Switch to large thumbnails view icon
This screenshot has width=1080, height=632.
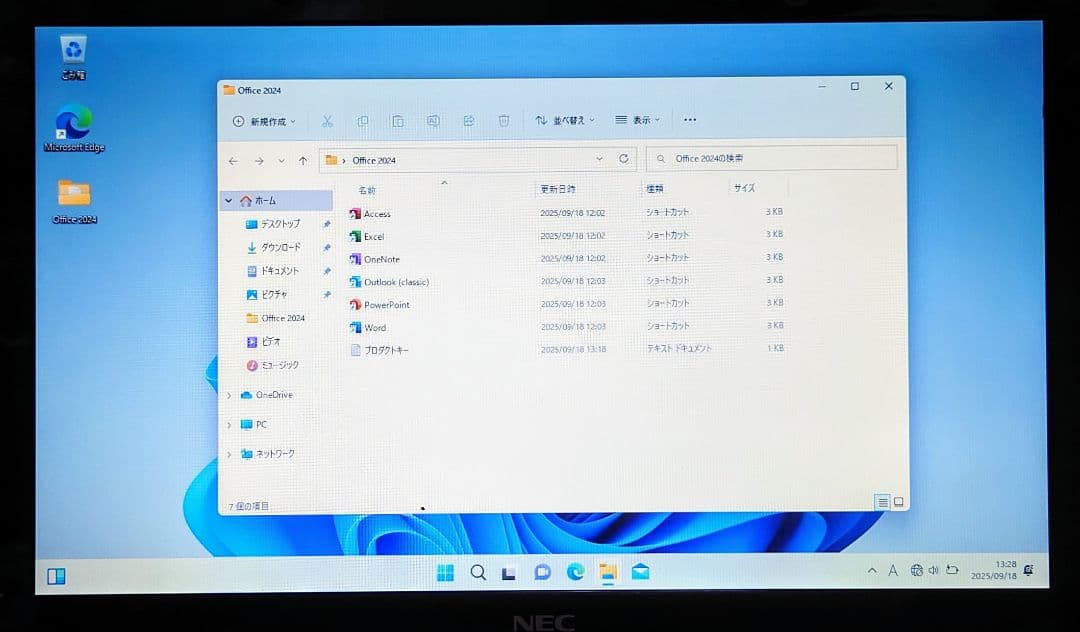pyautogui.click(x=898, y=502)
